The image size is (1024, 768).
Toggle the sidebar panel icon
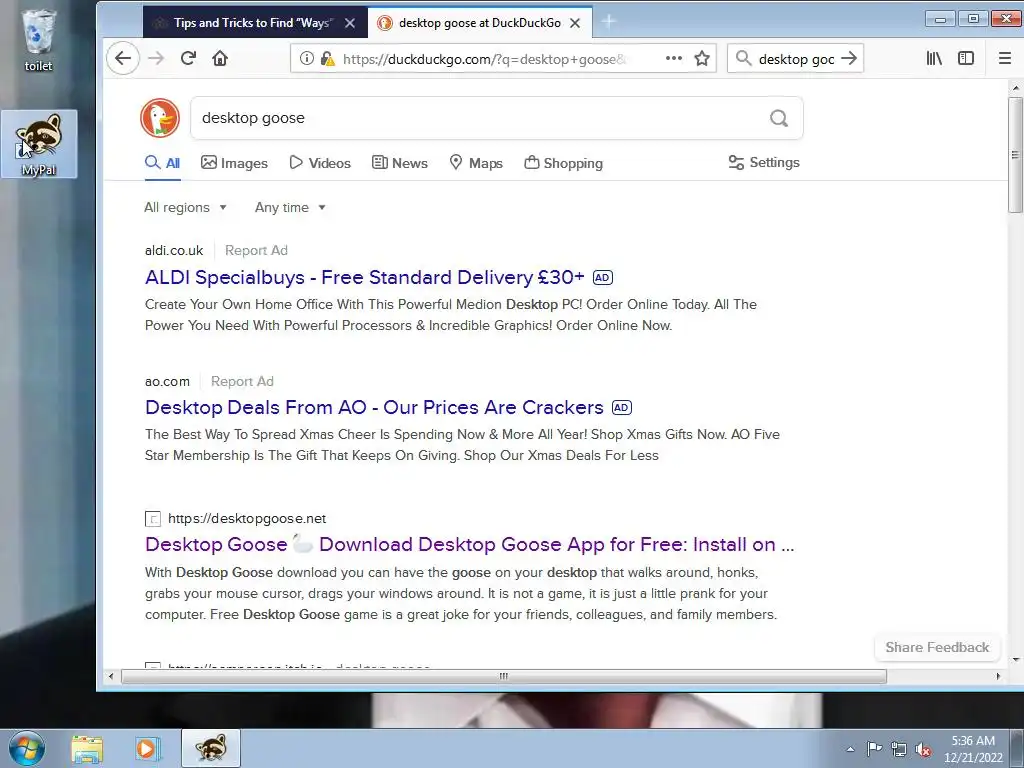pos(966,58)
